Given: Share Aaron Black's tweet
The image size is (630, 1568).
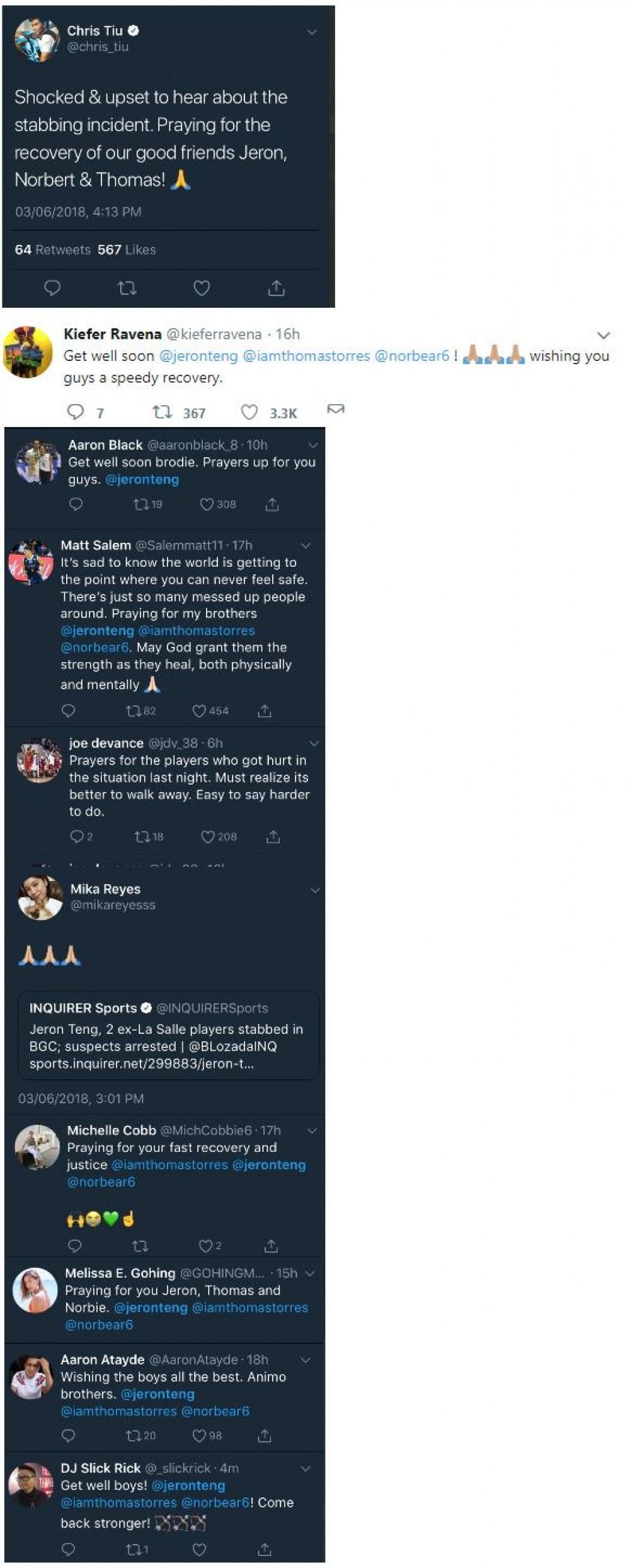Looking at the screenshot, I should click(x=272, y=504).
